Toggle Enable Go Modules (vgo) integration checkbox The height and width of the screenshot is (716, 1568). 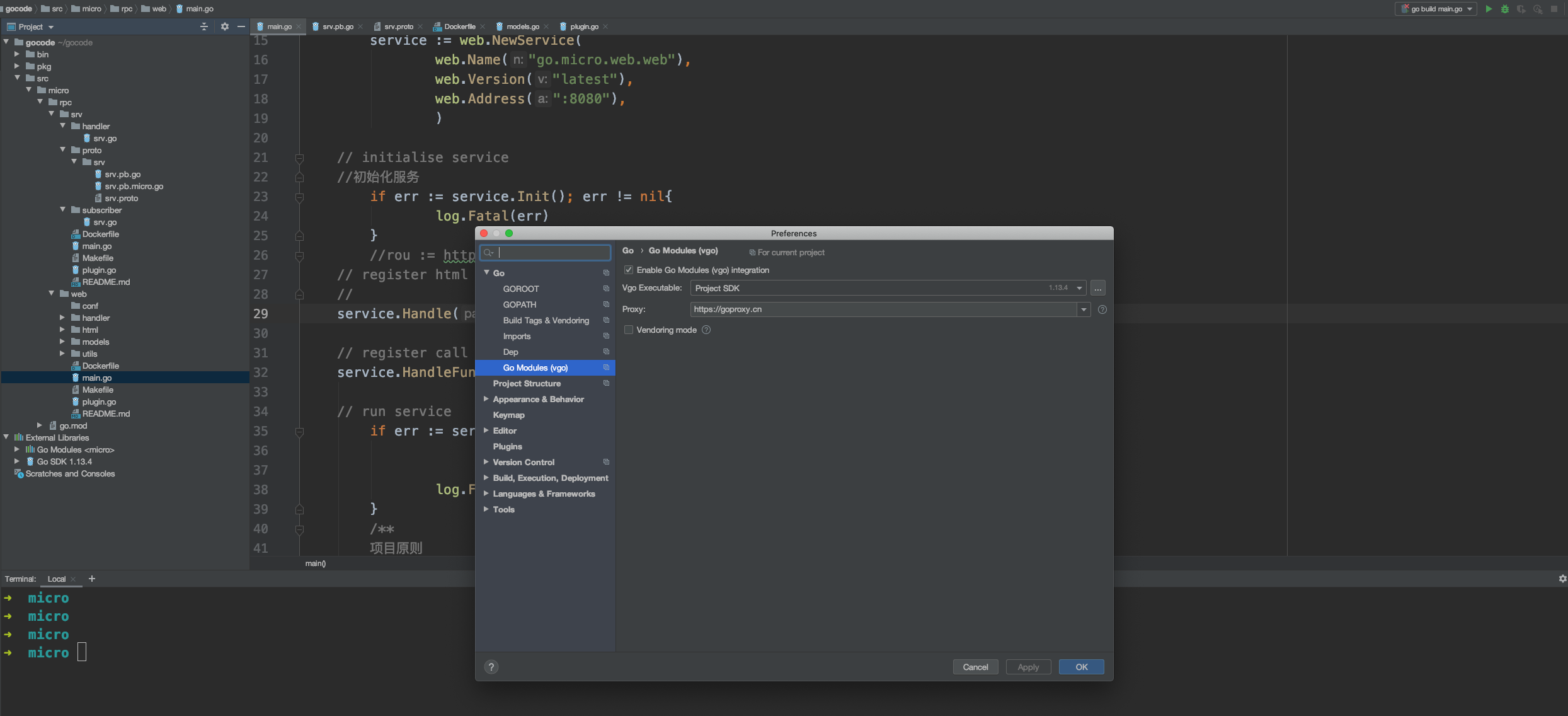[x=629, y=270]
